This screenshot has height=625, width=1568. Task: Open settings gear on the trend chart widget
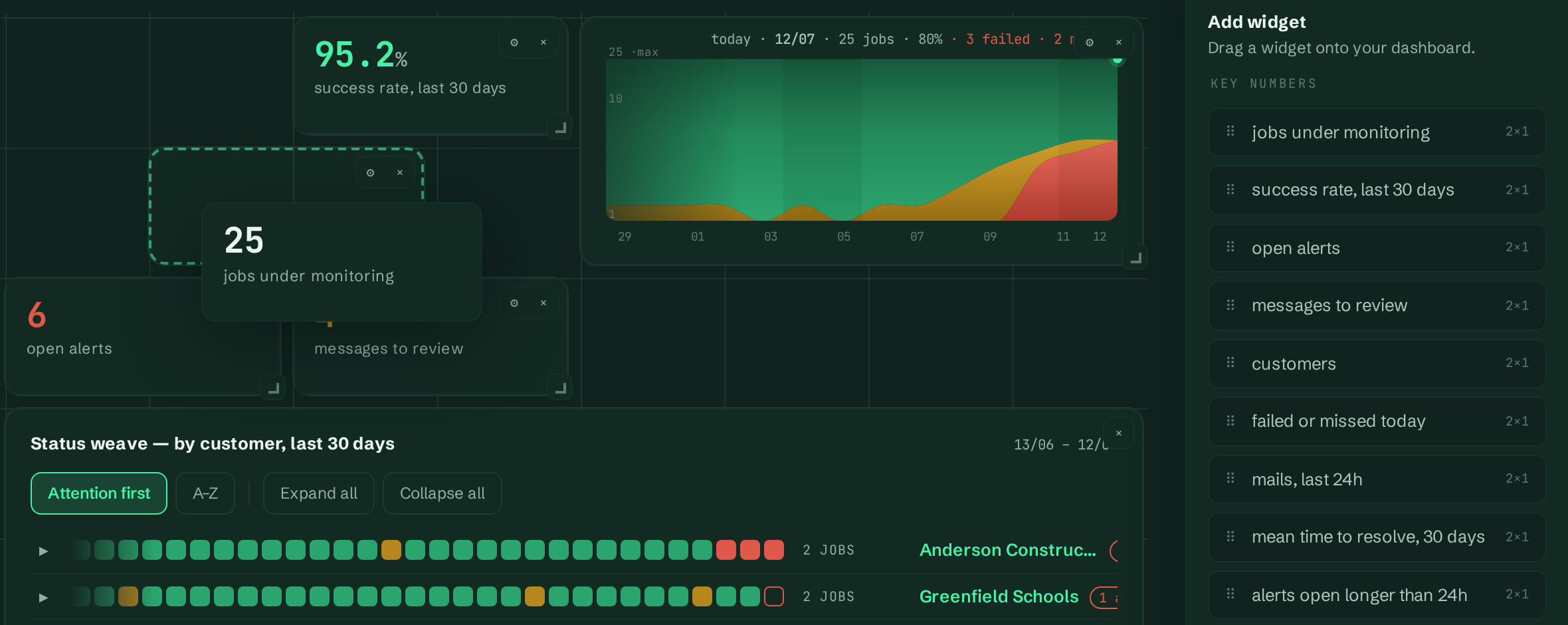1090,43
